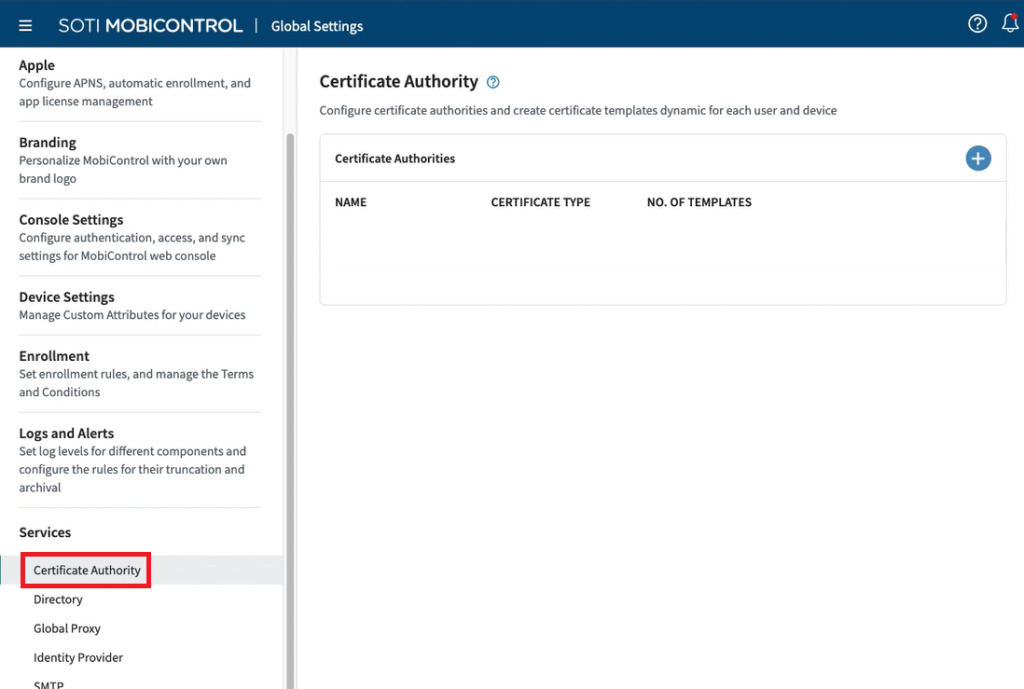Viewport: 1024px width, 689px height.
Task: Open Device Settings section
Action: click(66, 297)
